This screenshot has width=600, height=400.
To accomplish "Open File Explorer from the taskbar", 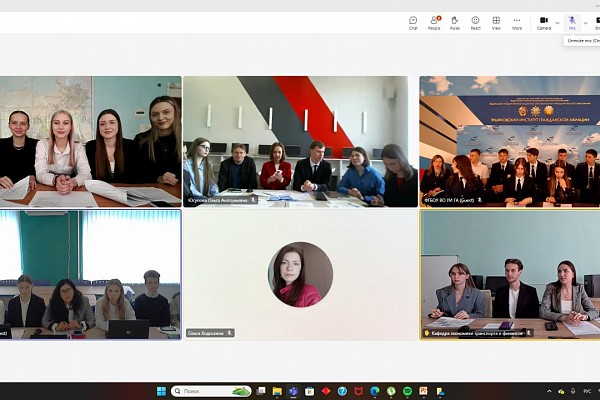I will (277, 391).
